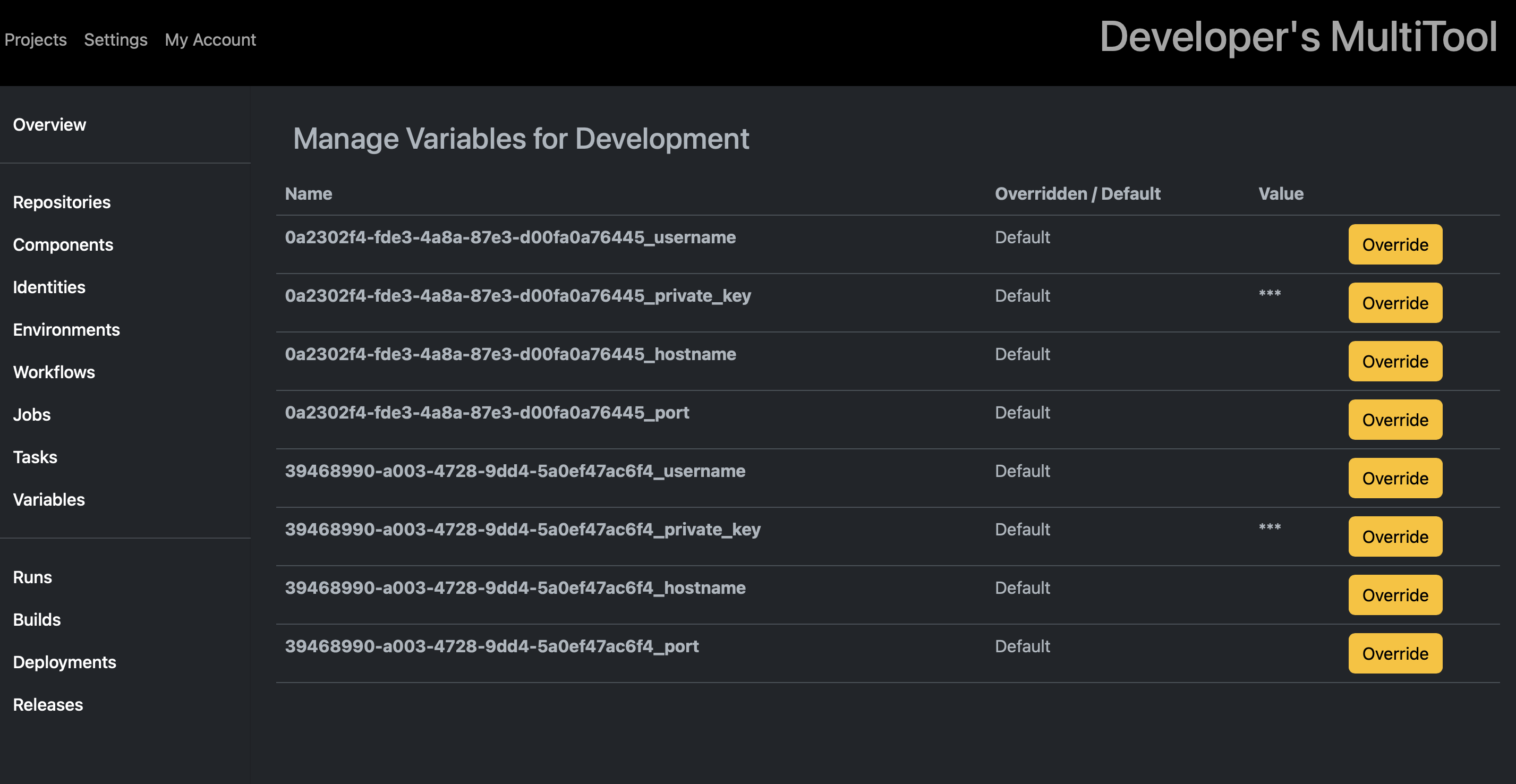Screen dimensions: 1516x784
Task: Open the Settings menu
Action: tap(117, 40)
